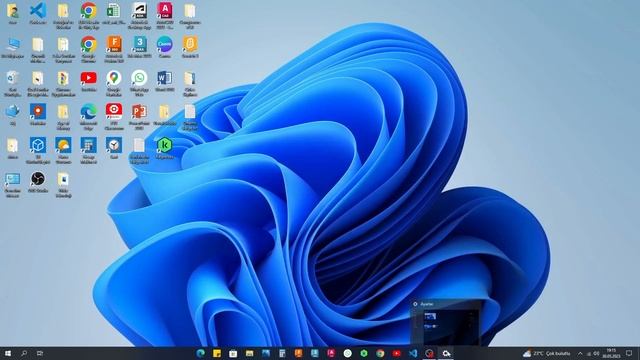Open Microsoft Edge from the taskbar

point(200,353)
